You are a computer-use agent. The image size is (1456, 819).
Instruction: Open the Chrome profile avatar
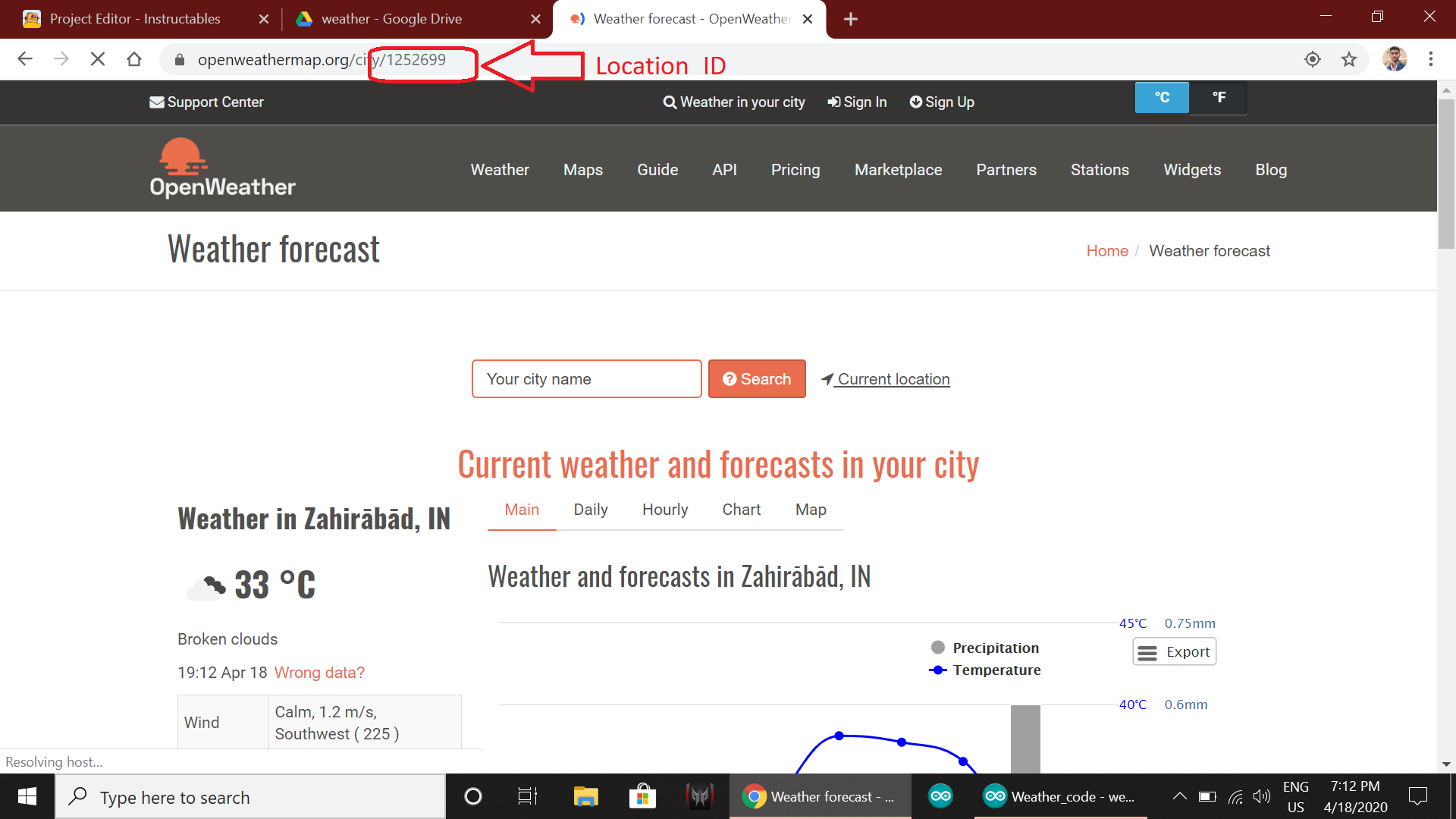[1395, 59]
